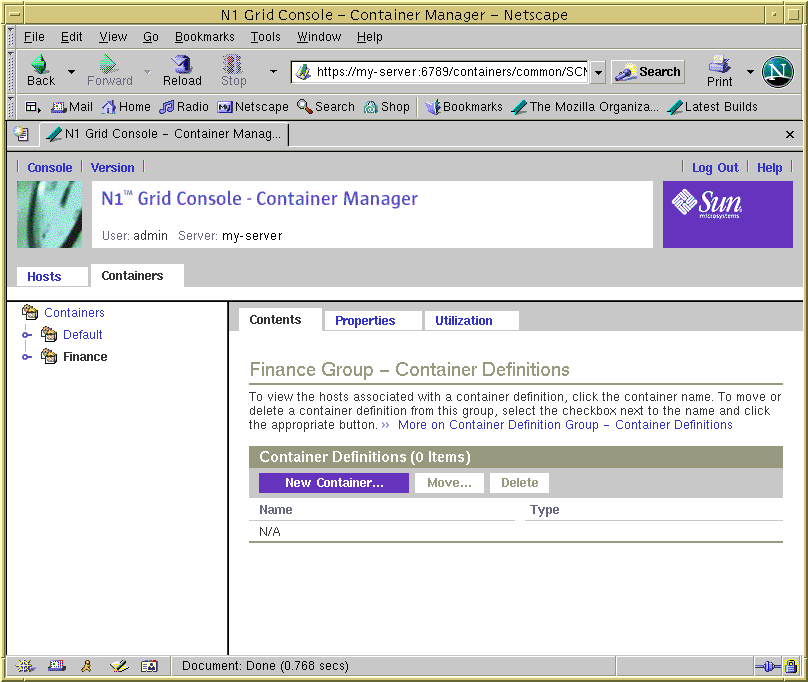808x682 pixels.
Task: Expand the Finance container group node
Action: (x=26, y=357)
